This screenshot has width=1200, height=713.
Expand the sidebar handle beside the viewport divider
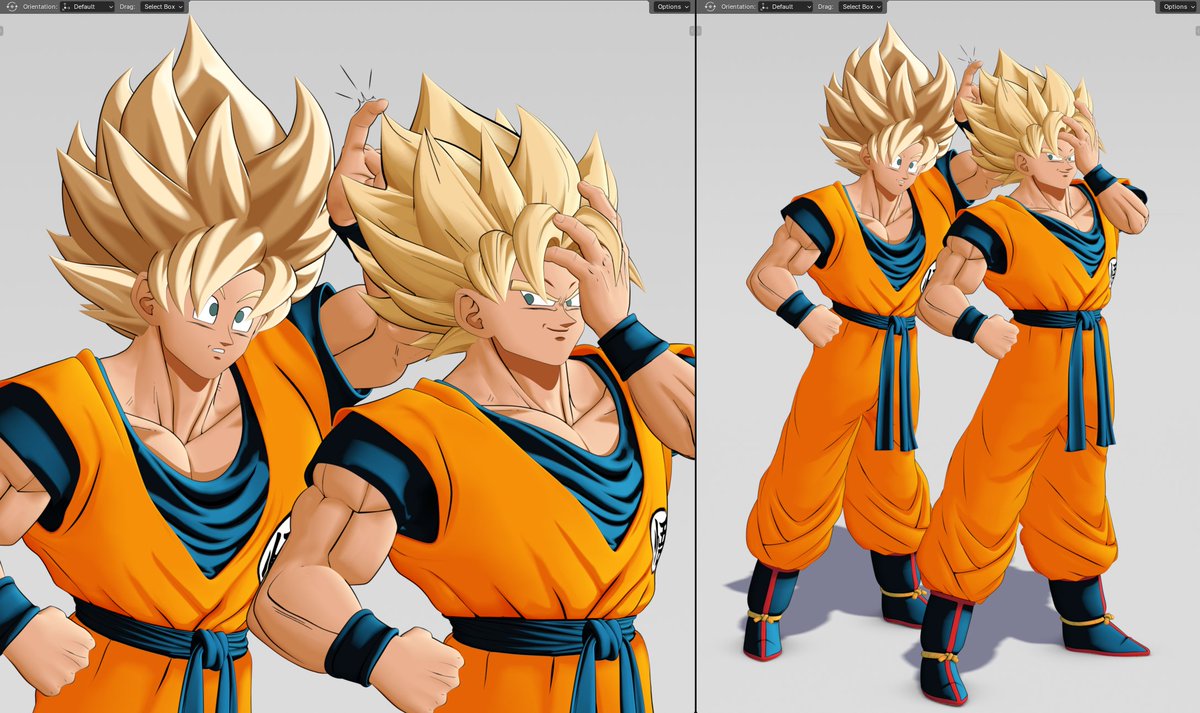point(692,31)
